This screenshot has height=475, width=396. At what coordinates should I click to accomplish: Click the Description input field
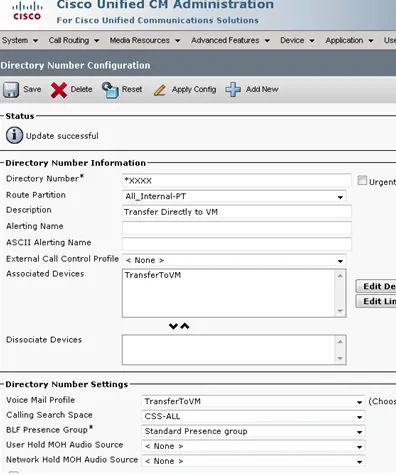(x=237, y=212)
